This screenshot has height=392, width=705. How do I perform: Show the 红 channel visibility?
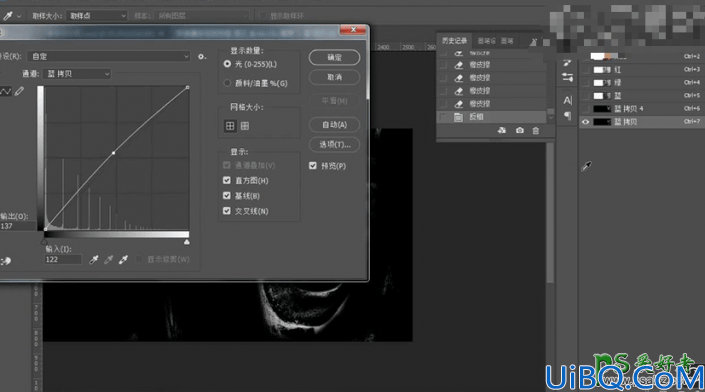pos(585,70)
